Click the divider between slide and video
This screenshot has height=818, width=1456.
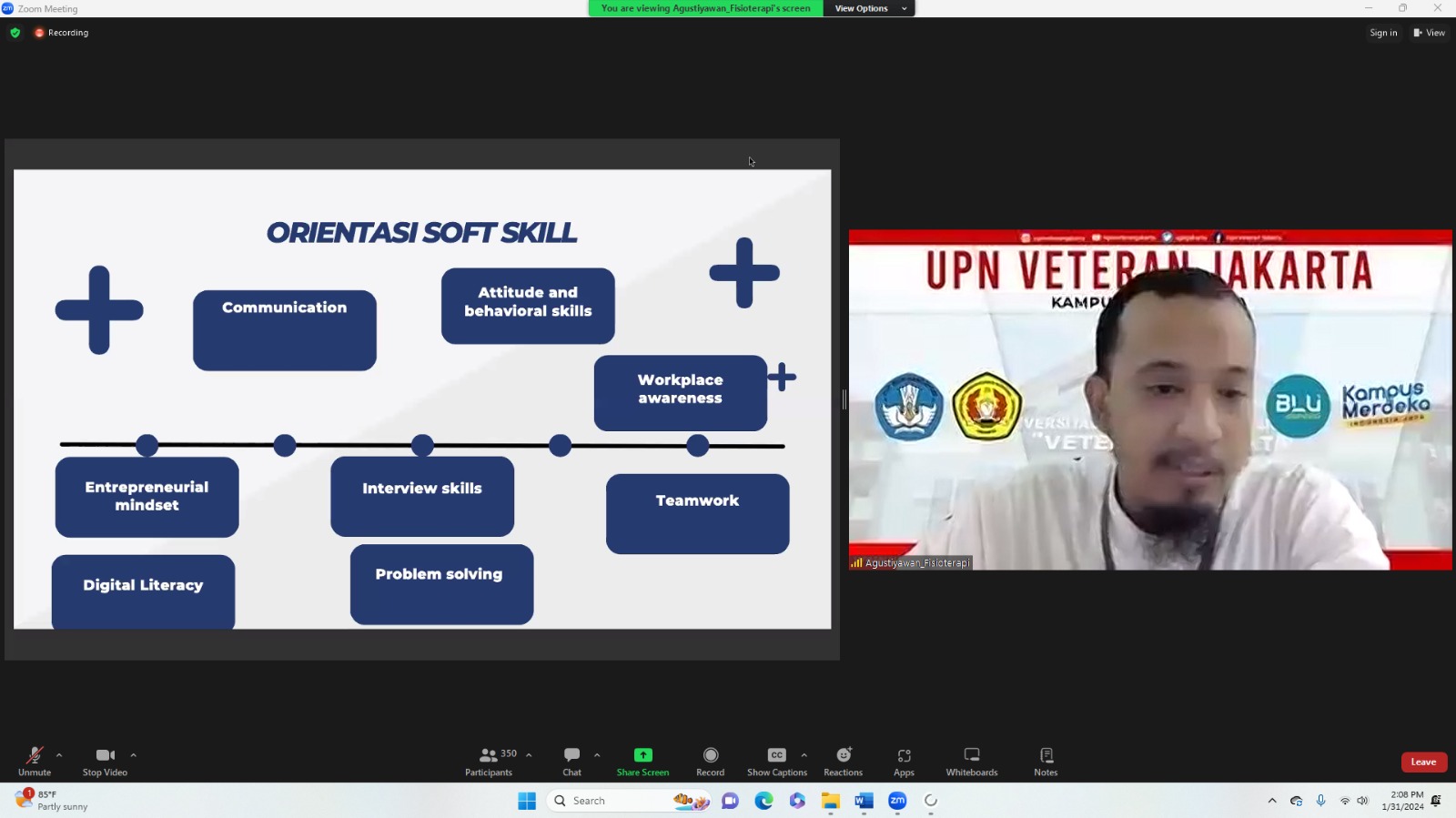point(844,399)
